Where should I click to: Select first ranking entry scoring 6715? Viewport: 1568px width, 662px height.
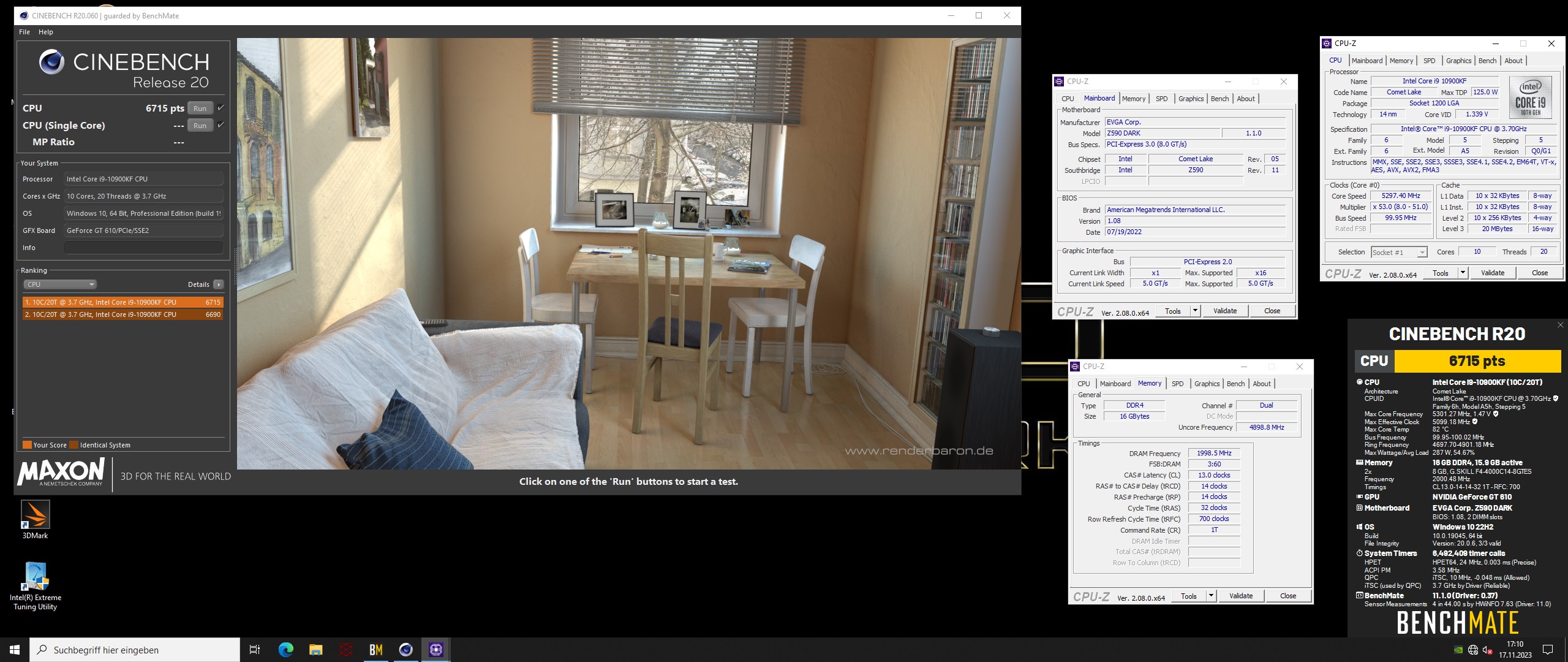coord(123,302)
